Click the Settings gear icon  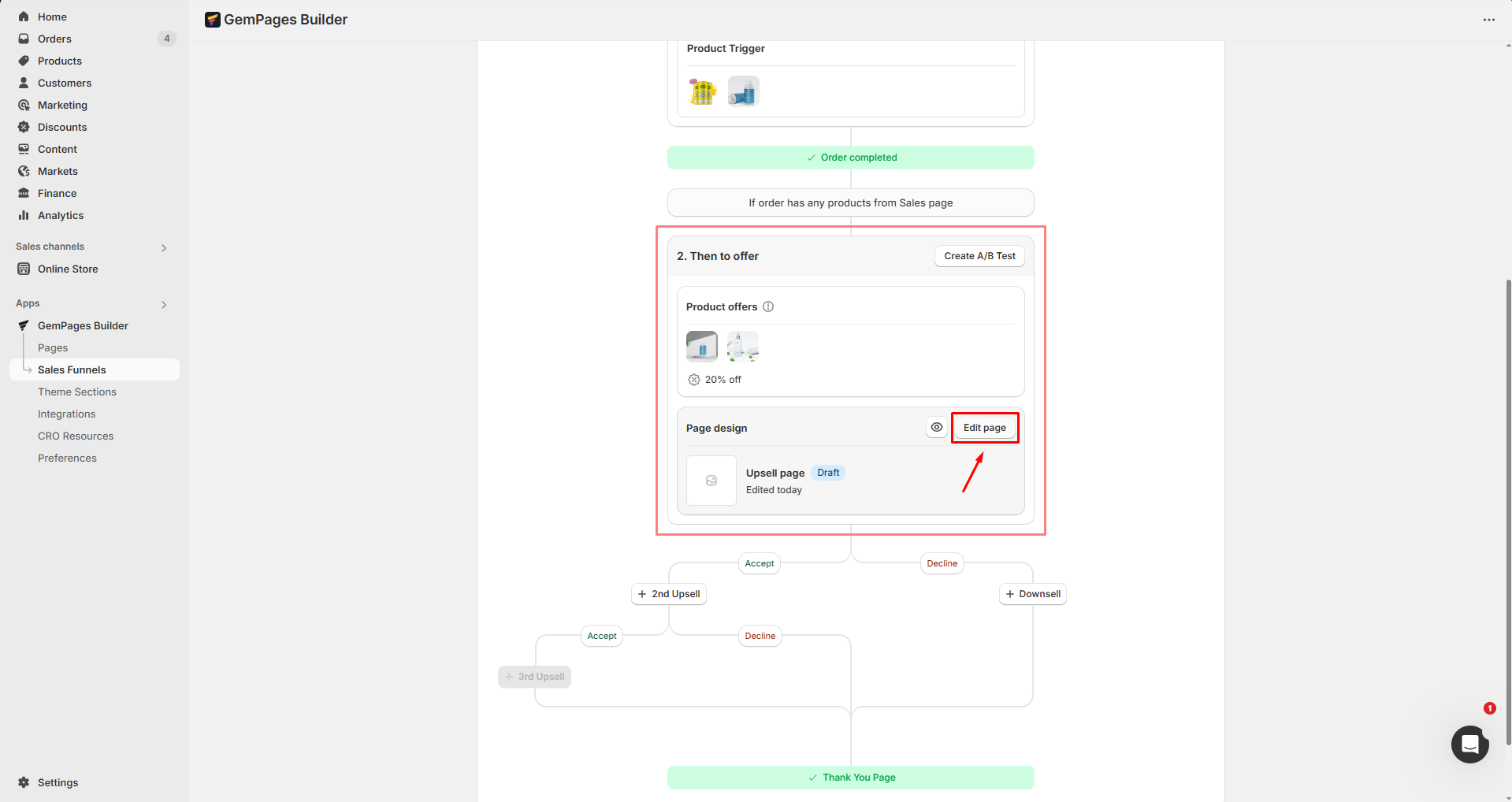[x=24, y=782]
